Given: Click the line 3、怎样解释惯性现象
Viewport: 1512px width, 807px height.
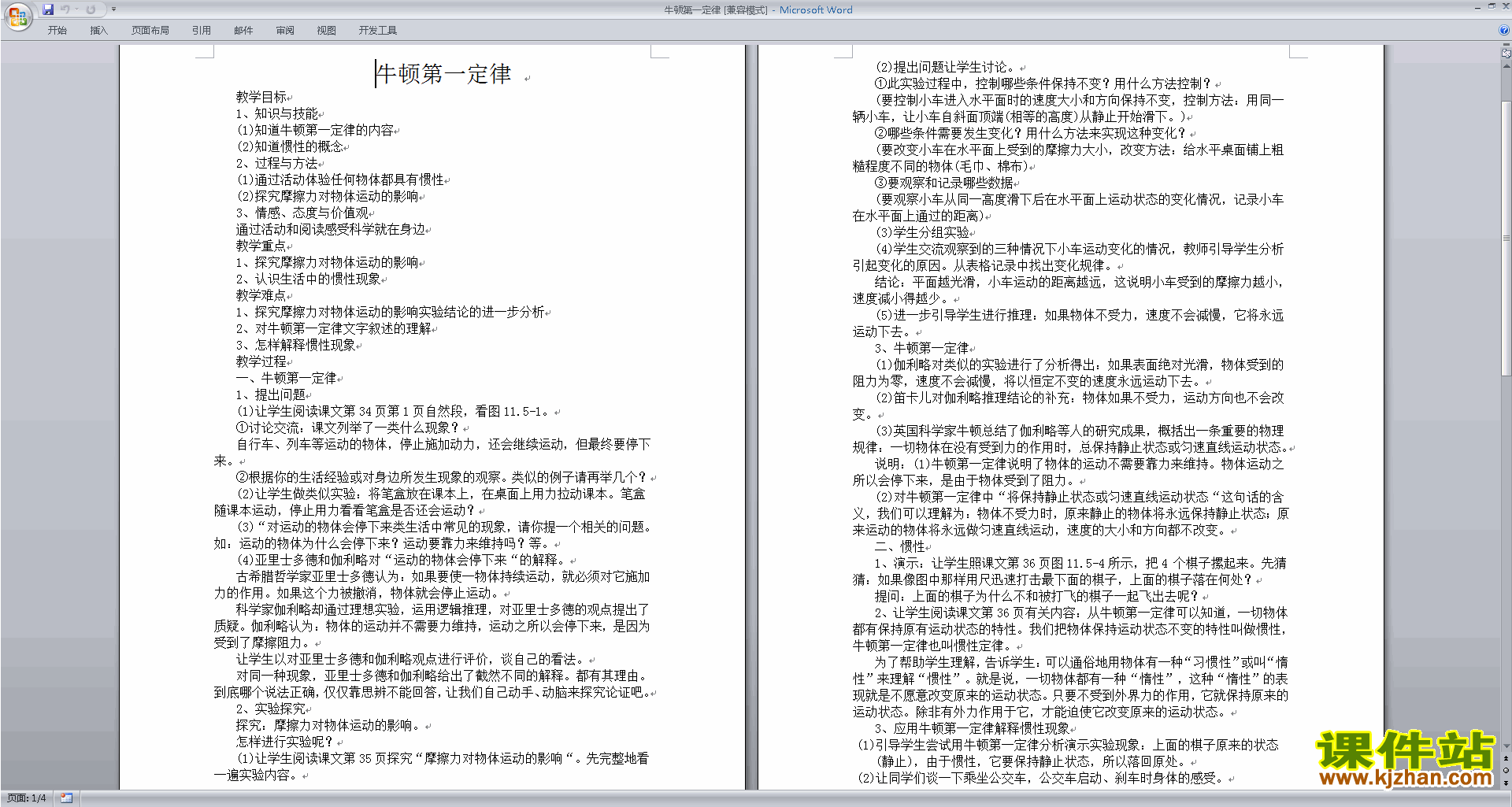Looking at the screenshot, I should click(295, 345).
